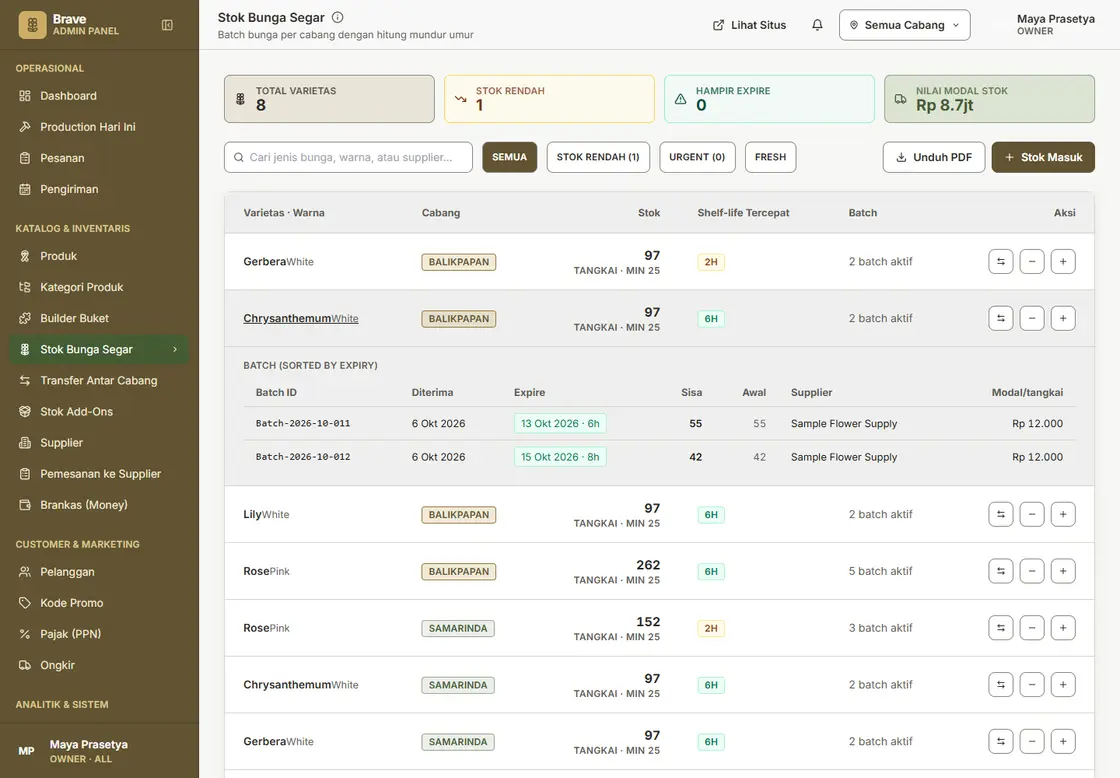The width and height of the screenshot is (1120, 778).
Task: Open Pemesanan ke Supplier in sidebar
Action: (99, 474)
